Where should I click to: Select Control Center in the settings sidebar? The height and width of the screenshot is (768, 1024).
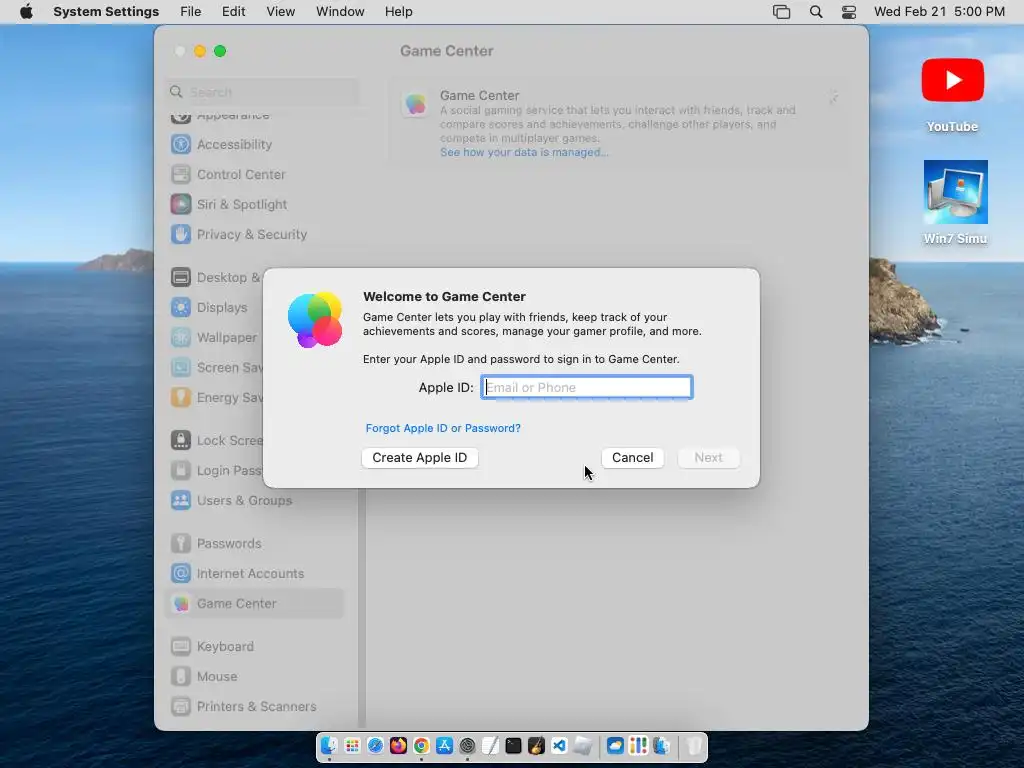pyautogui.click(x=255, y=174)
